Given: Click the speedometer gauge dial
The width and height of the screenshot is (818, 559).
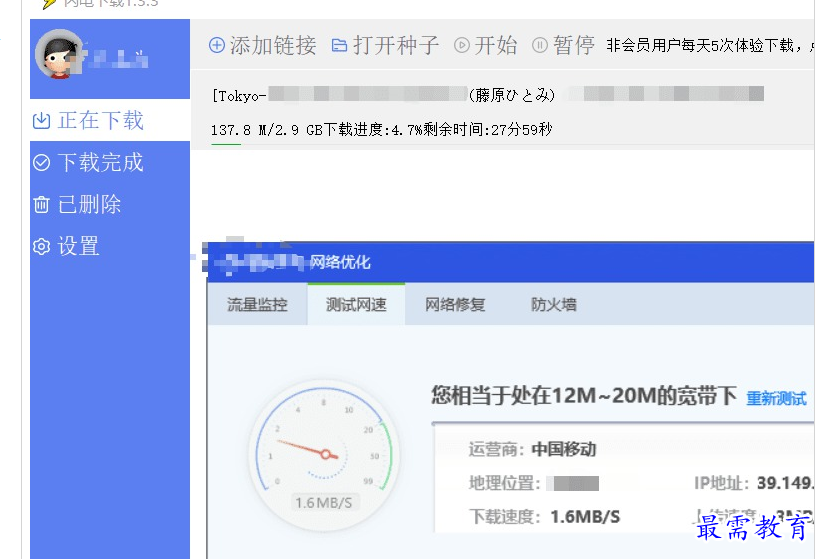Looking at the screenshot, I should point(323,451).
